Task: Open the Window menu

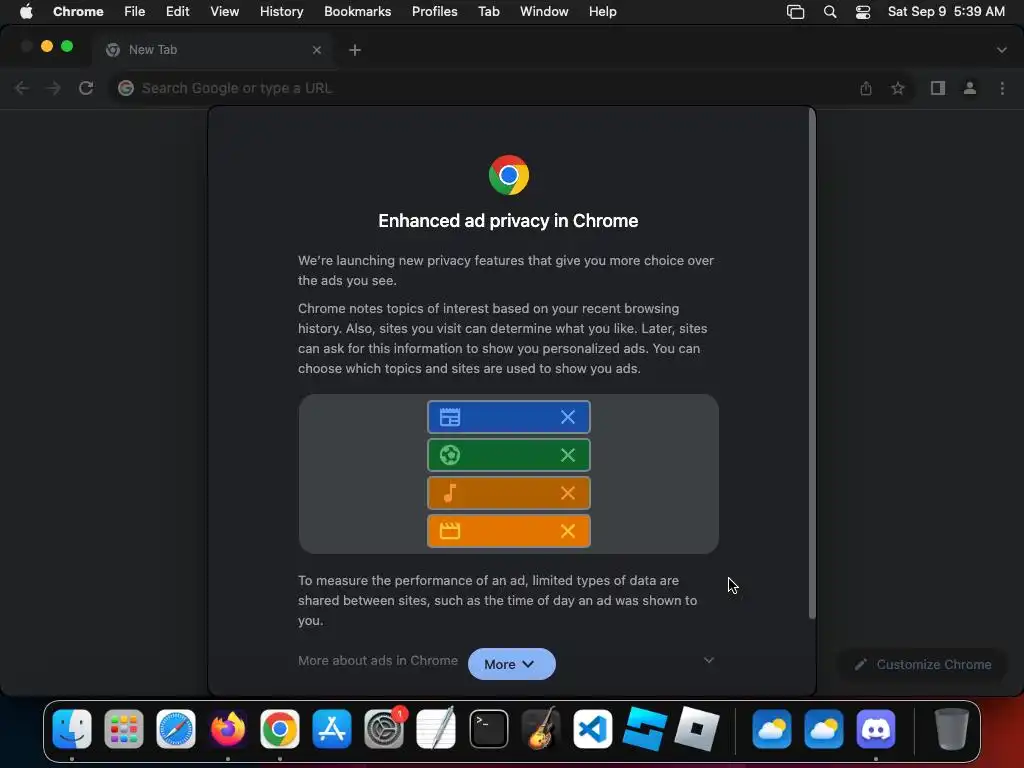Action: (544, 12)
